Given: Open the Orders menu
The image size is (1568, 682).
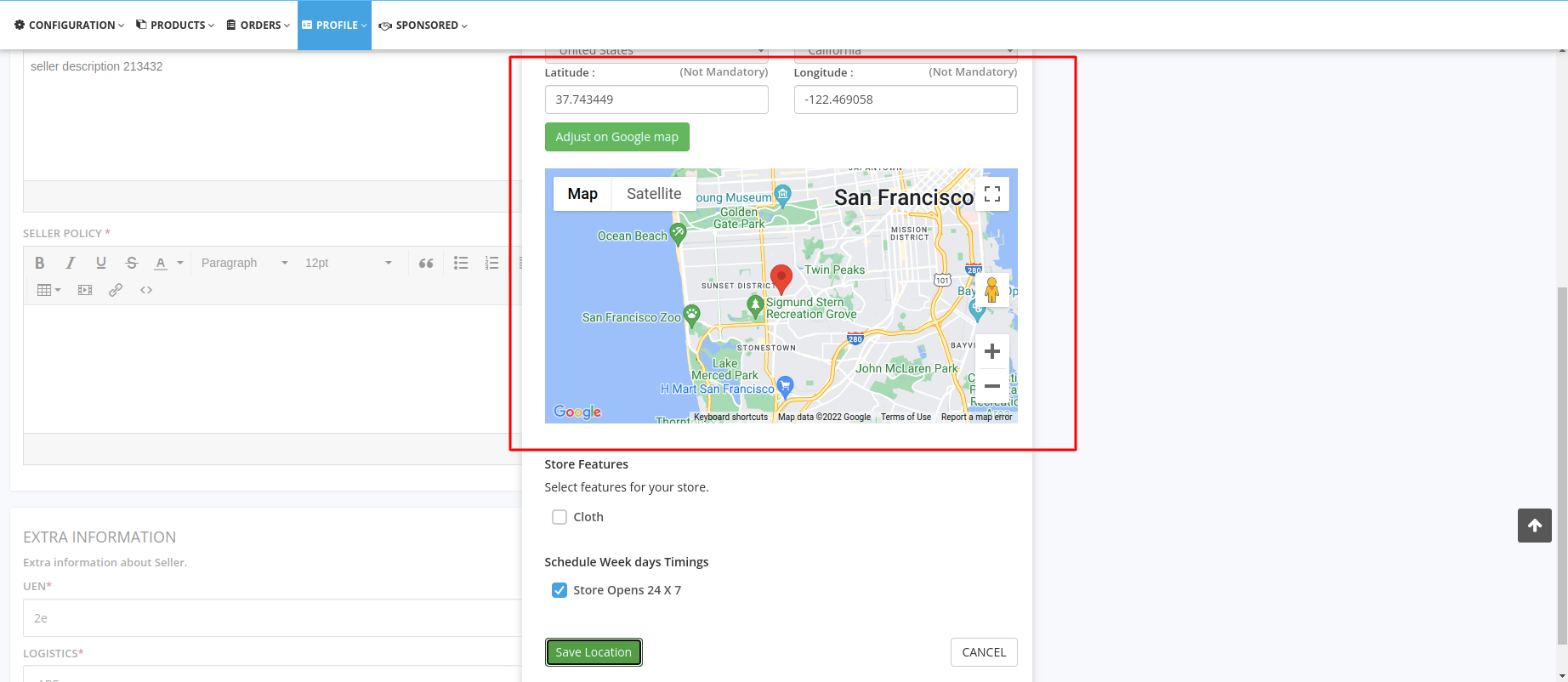Looking at the screenshot, I should click(x=258, y=25).
